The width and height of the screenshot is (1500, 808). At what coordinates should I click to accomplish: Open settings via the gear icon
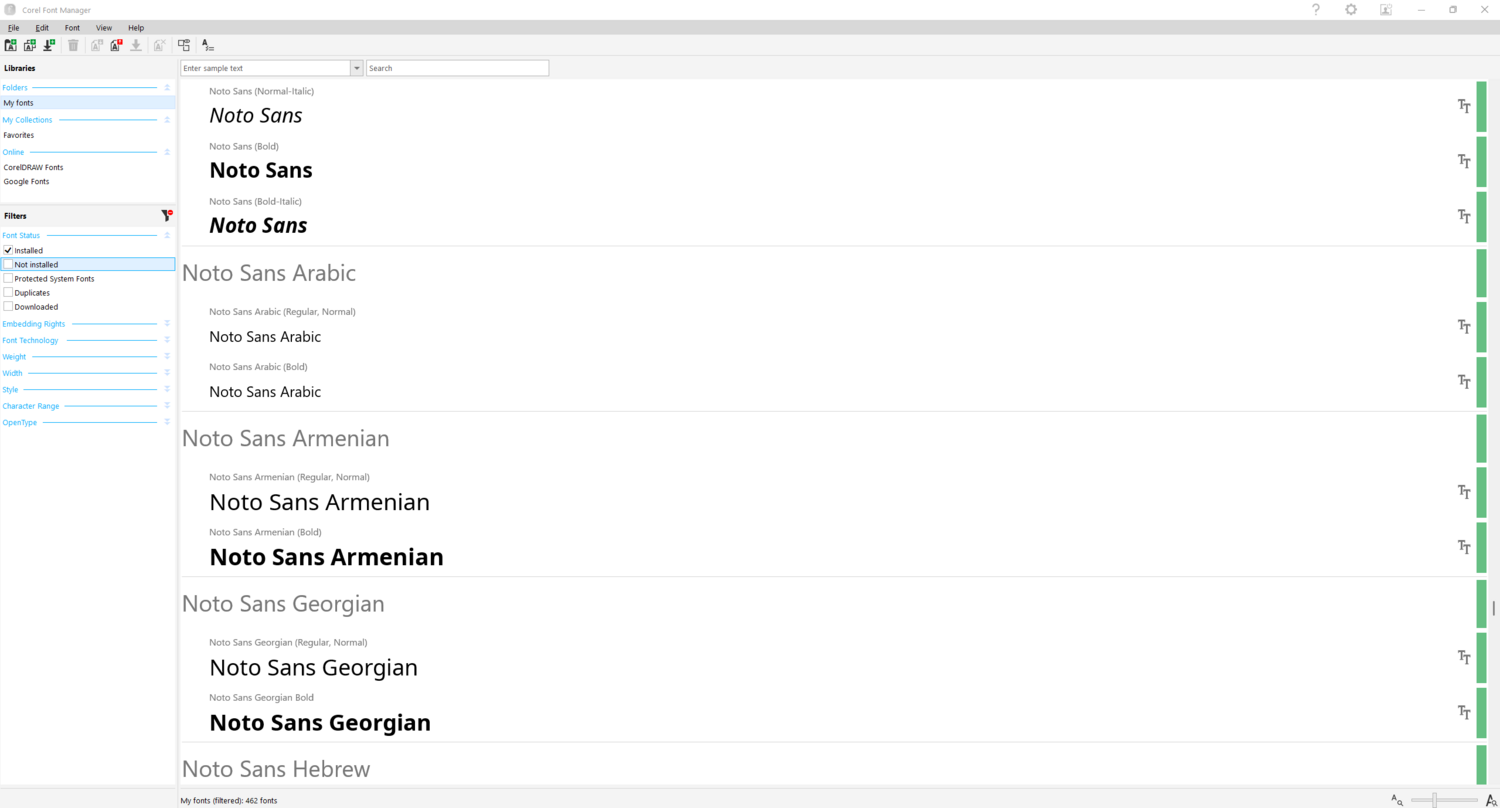click(1351, 9)
